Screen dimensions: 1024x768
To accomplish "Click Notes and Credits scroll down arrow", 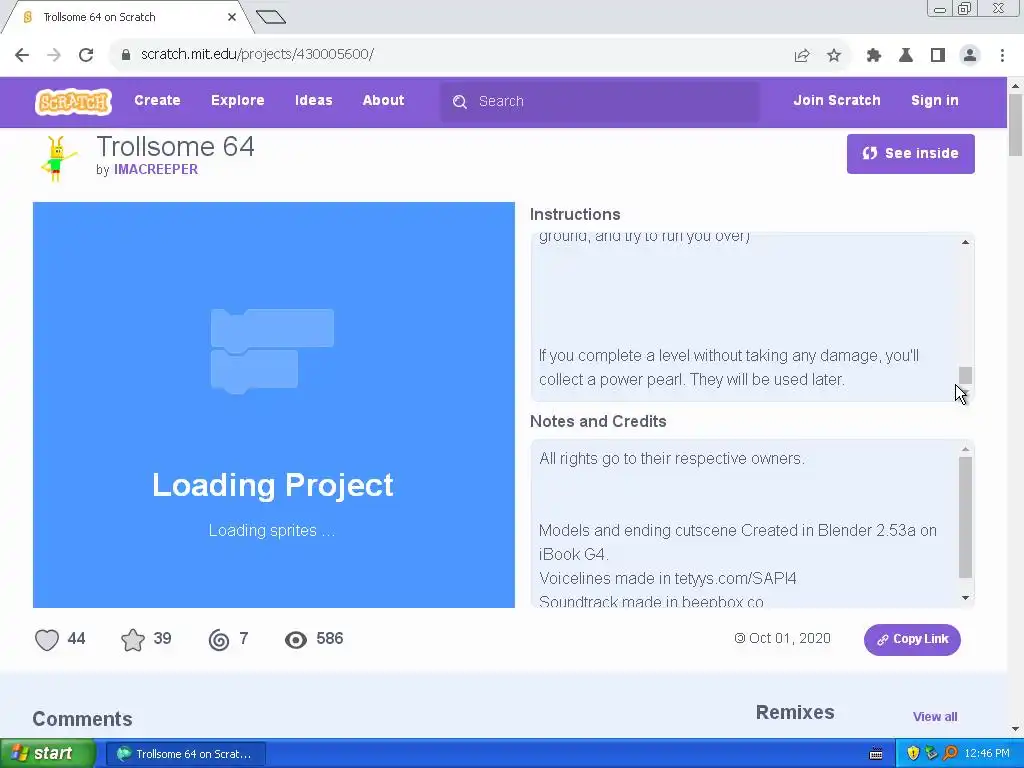I will [x=965, y=598].
